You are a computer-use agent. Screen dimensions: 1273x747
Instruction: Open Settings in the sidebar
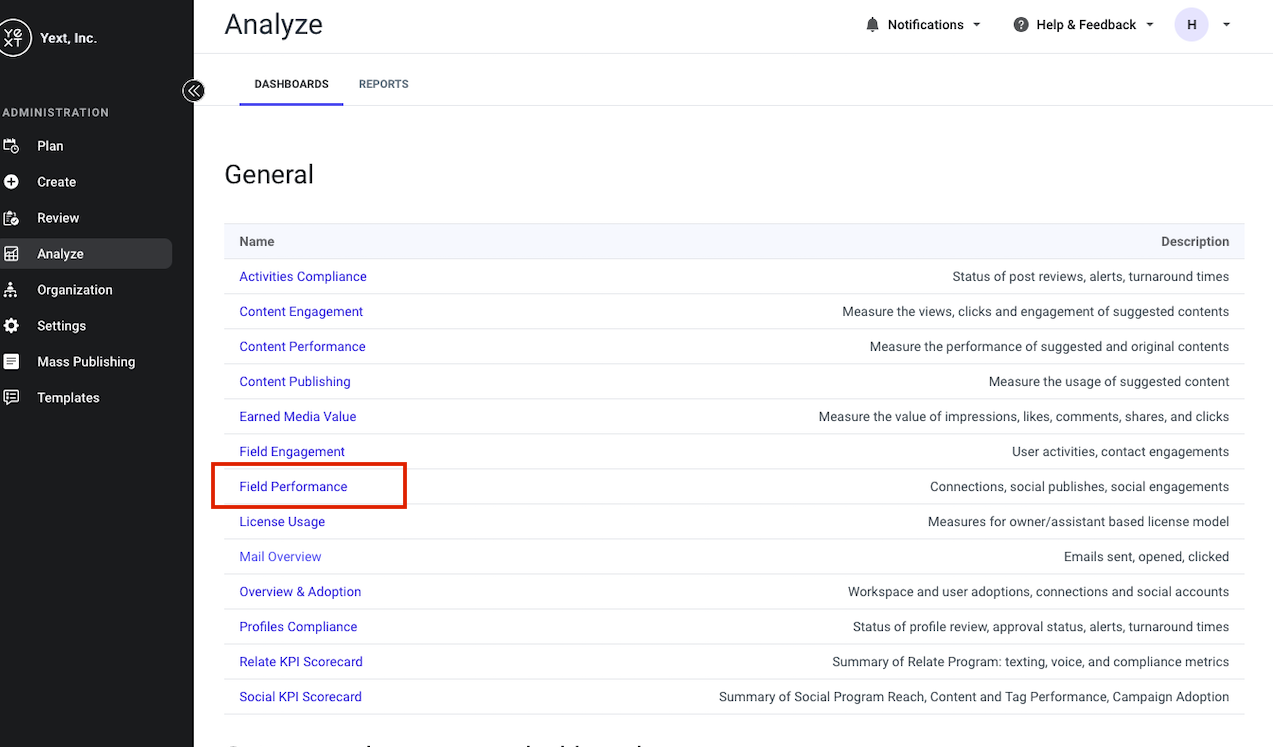click(62, 326)
